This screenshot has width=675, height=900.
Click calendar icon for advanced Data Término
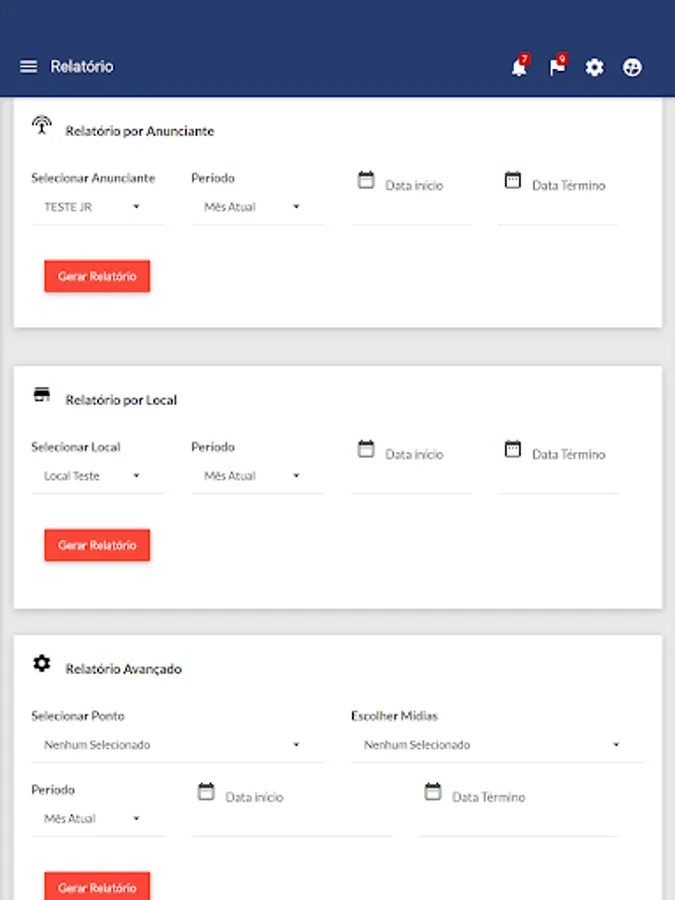click(x=433, y=792)
